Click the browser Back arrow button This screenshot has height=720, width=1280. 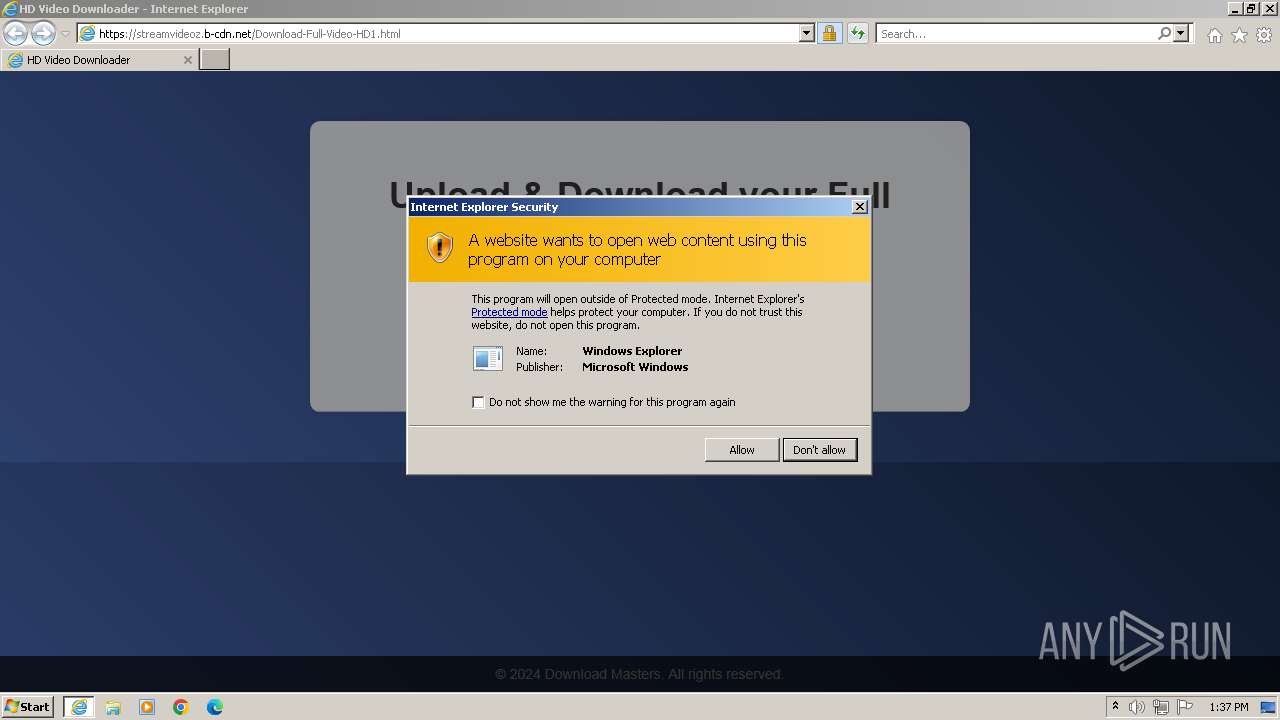coord(15,34)
